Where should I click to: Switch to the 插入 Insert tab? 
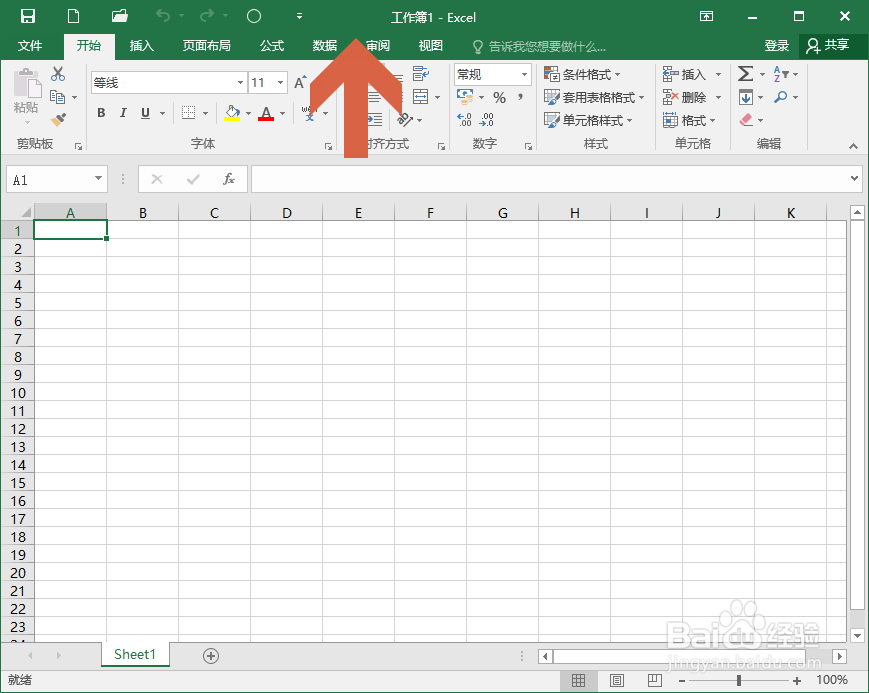141,45
